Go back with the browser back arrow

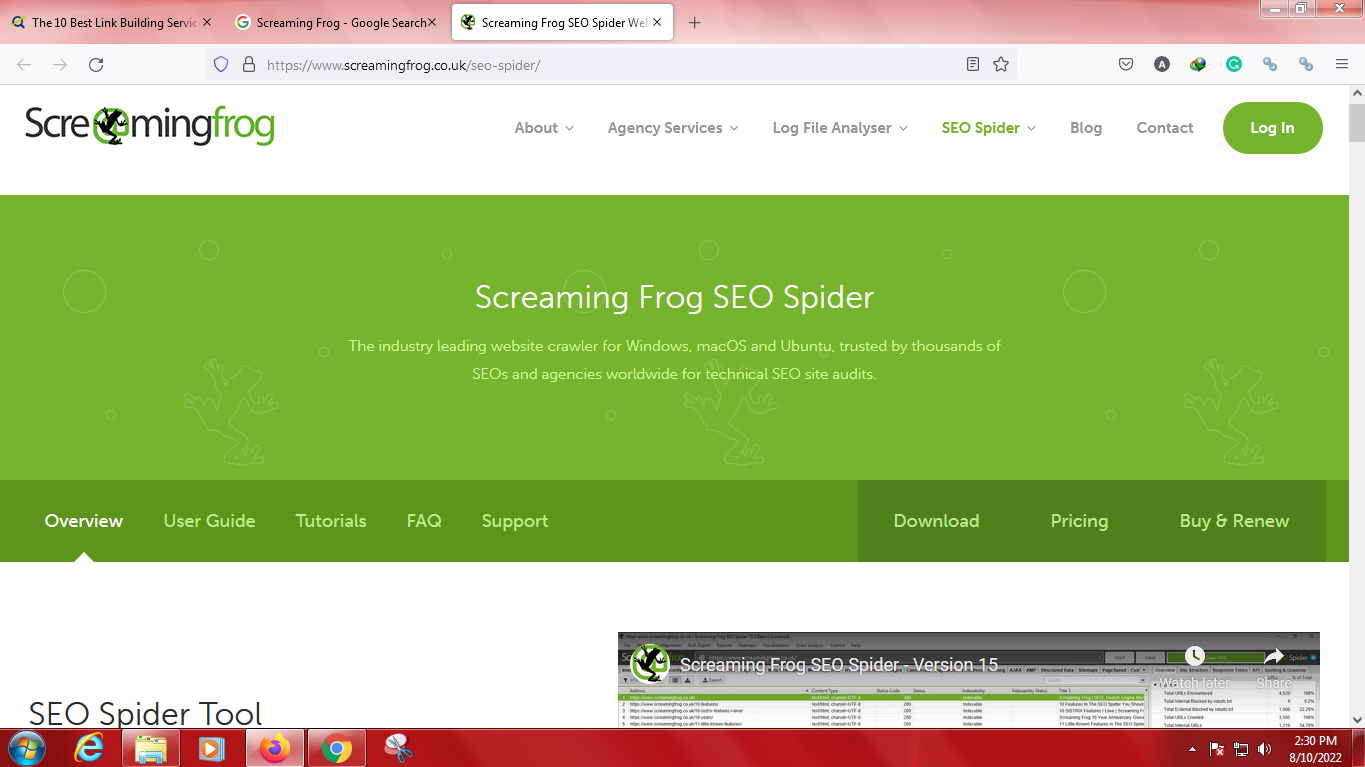[24, 64]
